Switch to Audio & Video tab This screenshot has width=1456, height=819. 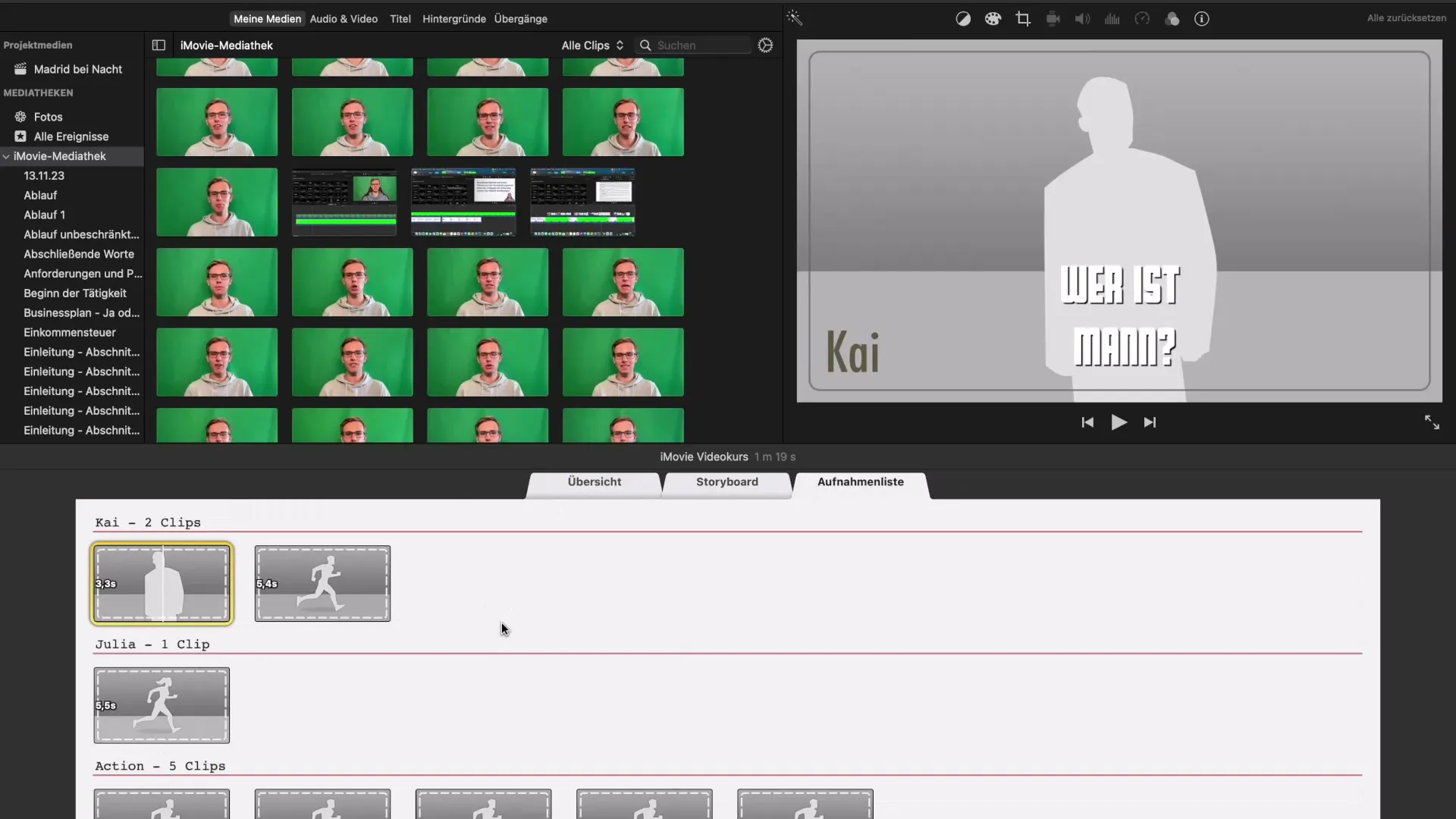tap(344, 19)
